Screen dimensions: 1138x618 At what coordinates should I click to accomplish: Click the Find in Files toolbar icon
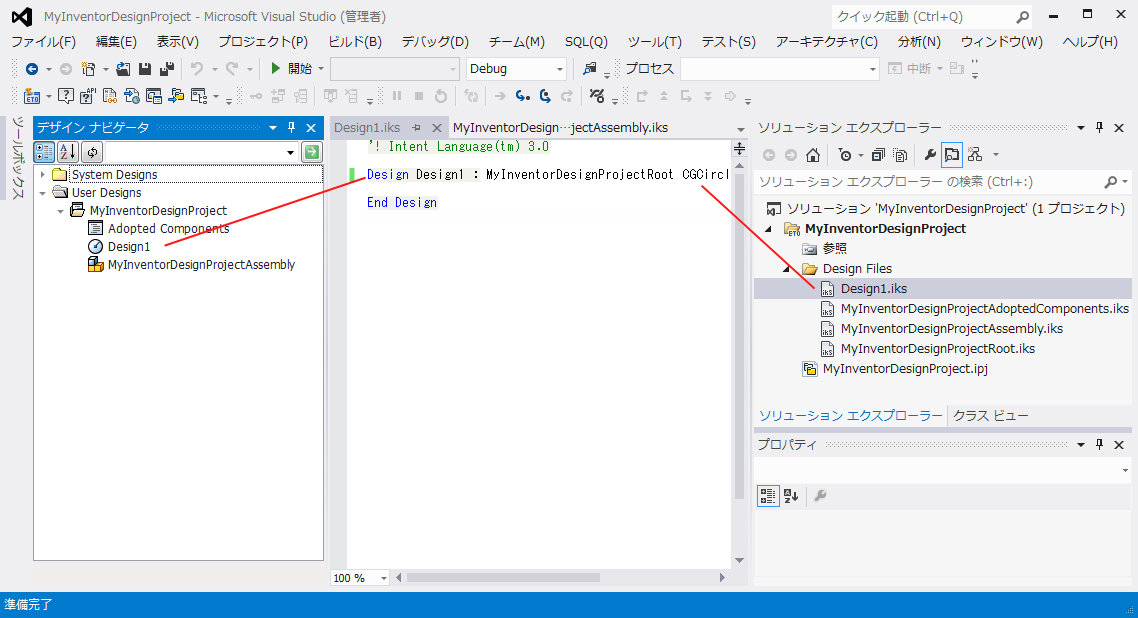coord(589,69)
